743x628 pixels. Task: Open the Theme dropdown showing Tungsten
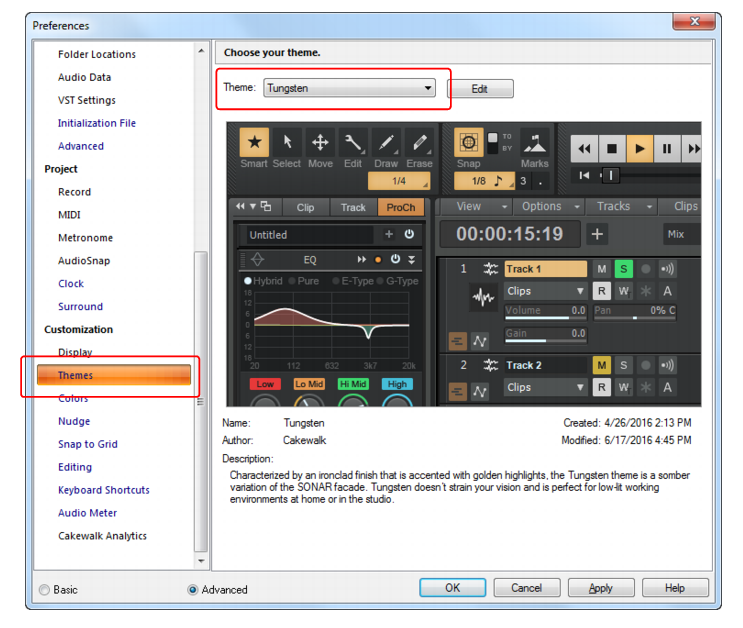pos(350,88)
